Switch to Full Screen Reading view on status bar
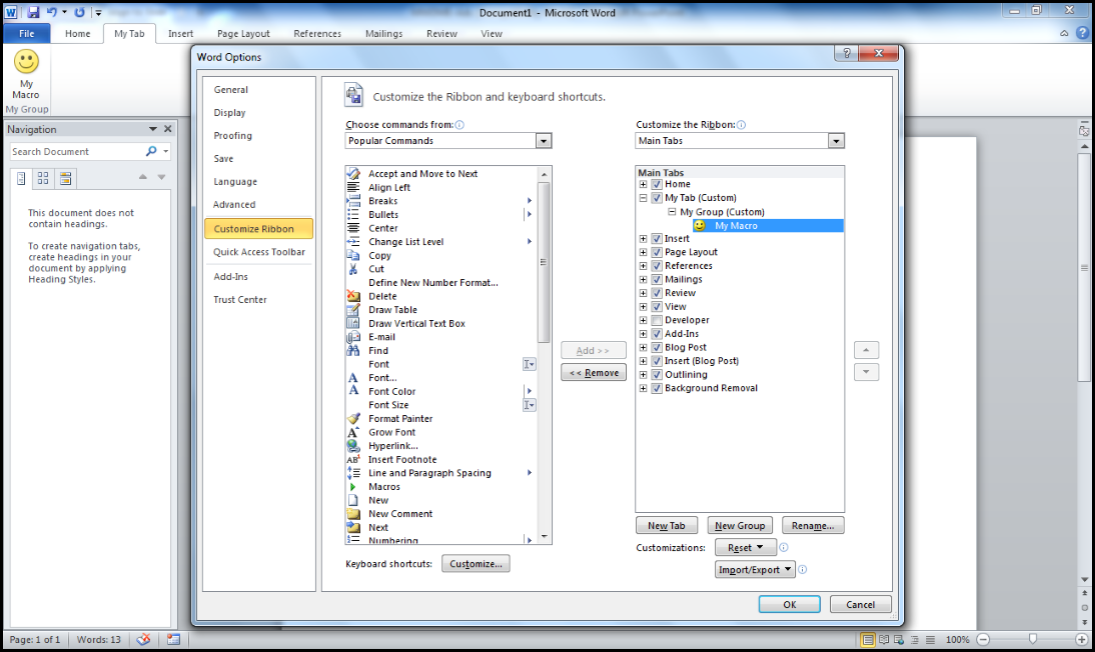Image resolution: width=1095 pixels, height=652 pixels. point(884,639)
